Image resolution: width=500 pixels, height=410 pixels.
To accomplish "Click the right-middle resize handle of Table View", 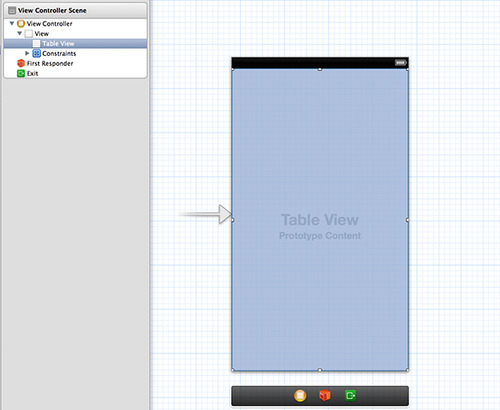I will (408, 220).
